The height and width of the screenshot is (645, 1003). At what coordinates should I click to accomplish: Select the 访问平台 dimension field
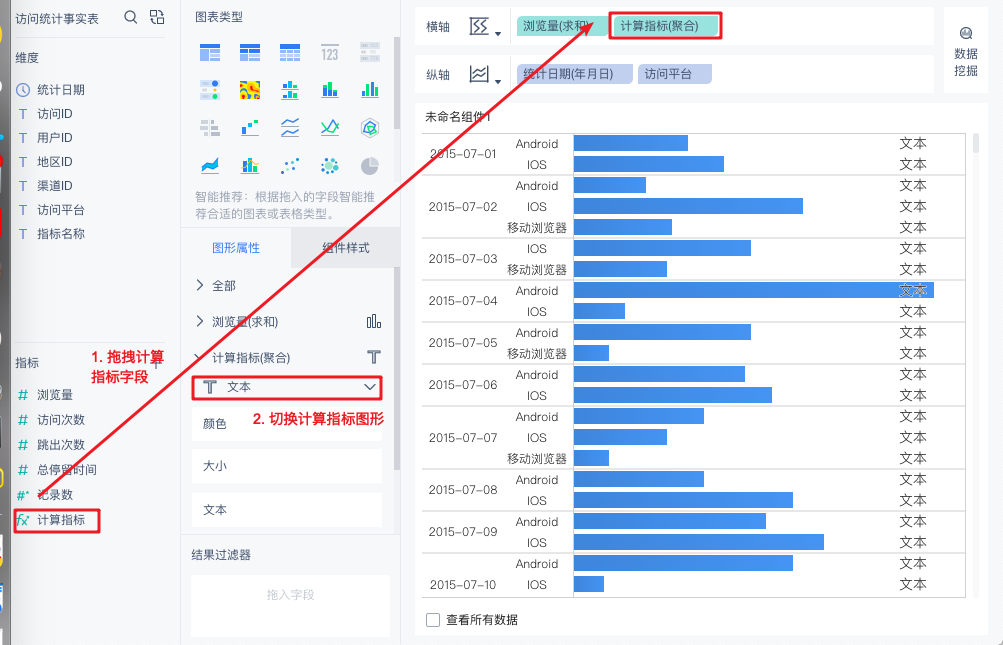click(61, 210)
